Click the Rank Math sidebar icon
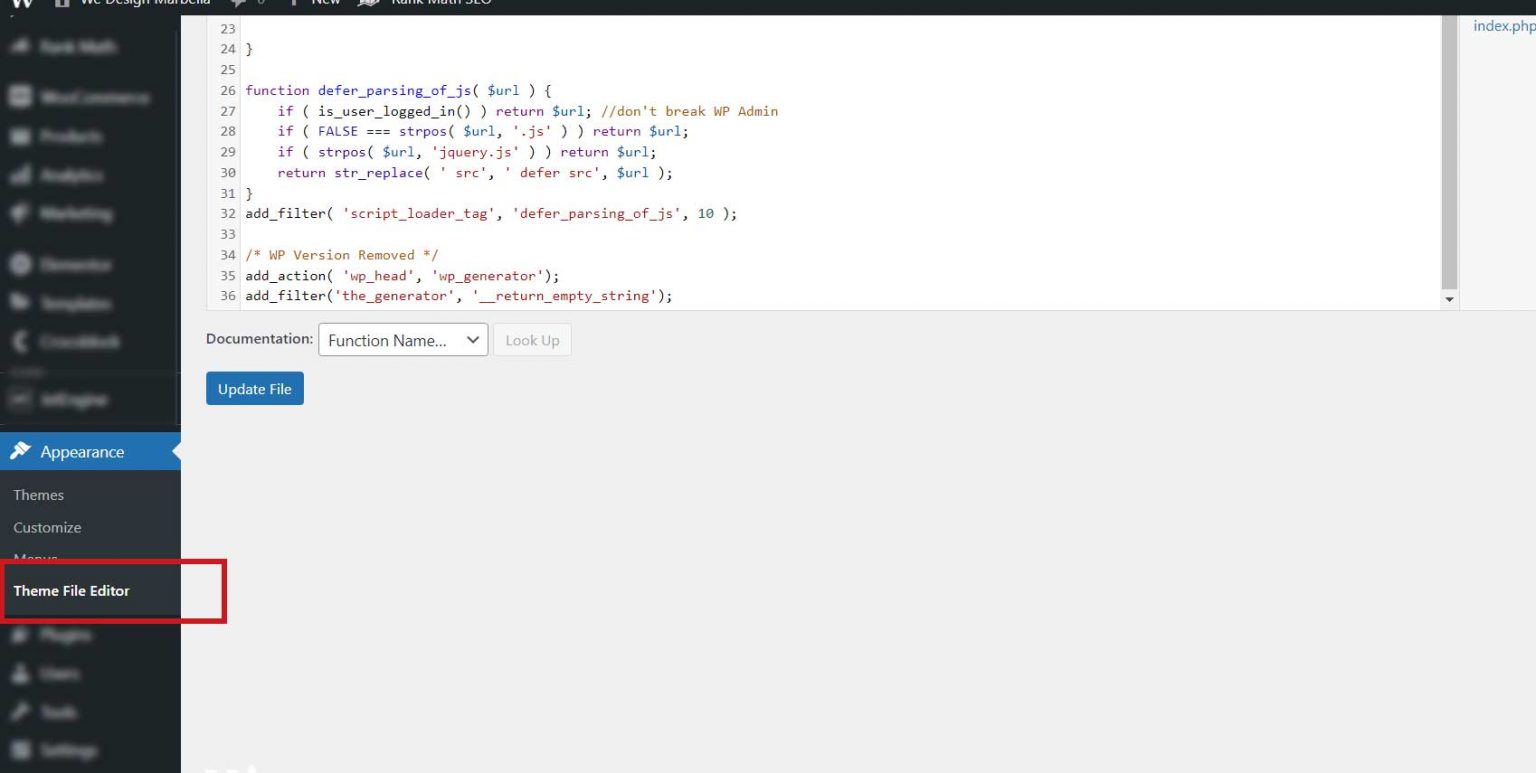1536x773 pixels. pyautogui.click(x=21, y=47)
